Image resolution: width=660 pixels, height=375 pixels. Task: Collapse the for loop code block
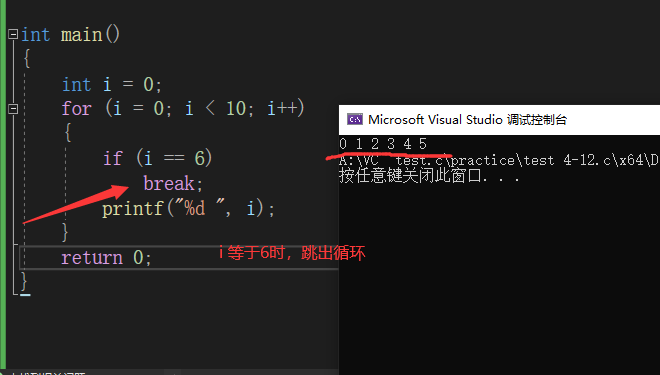pos(13,109)
